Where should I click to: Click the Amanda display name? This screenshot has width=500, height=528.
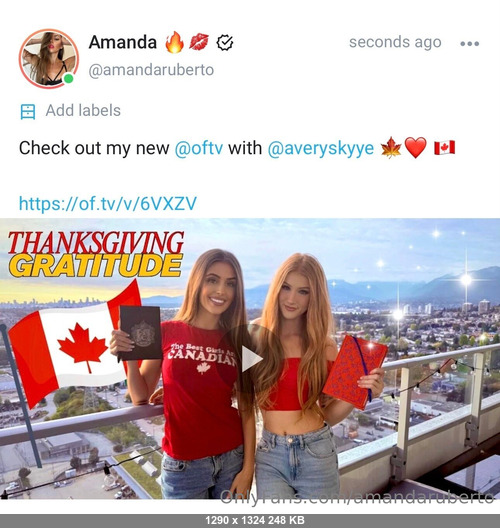[x=123, y=42]
